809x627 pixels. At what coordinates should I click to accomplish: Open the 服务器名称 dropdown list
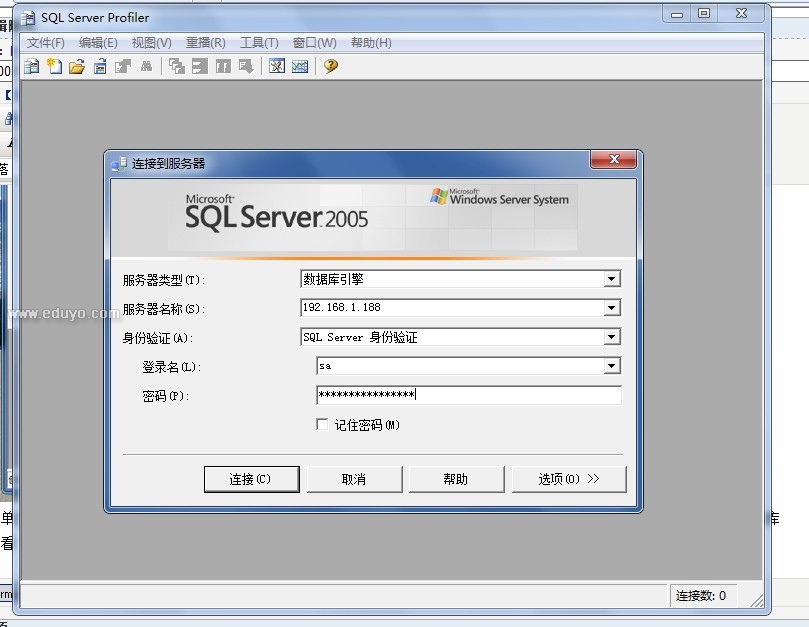click(611, 309)
